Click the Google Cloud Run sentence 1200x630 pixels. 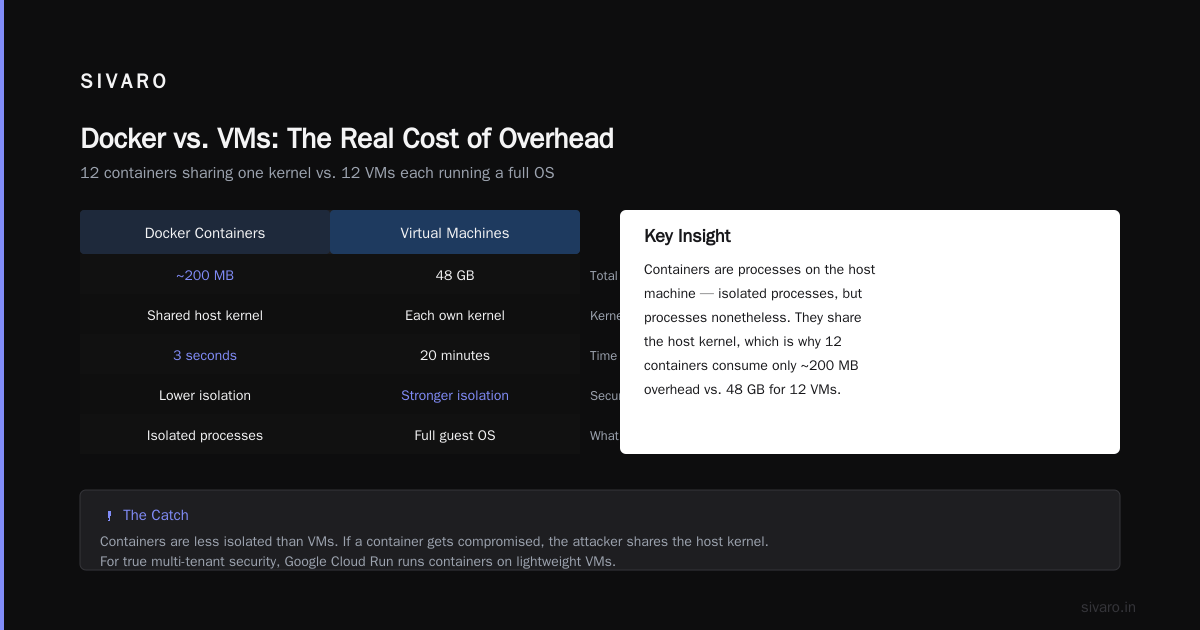[x=358, y=561]
